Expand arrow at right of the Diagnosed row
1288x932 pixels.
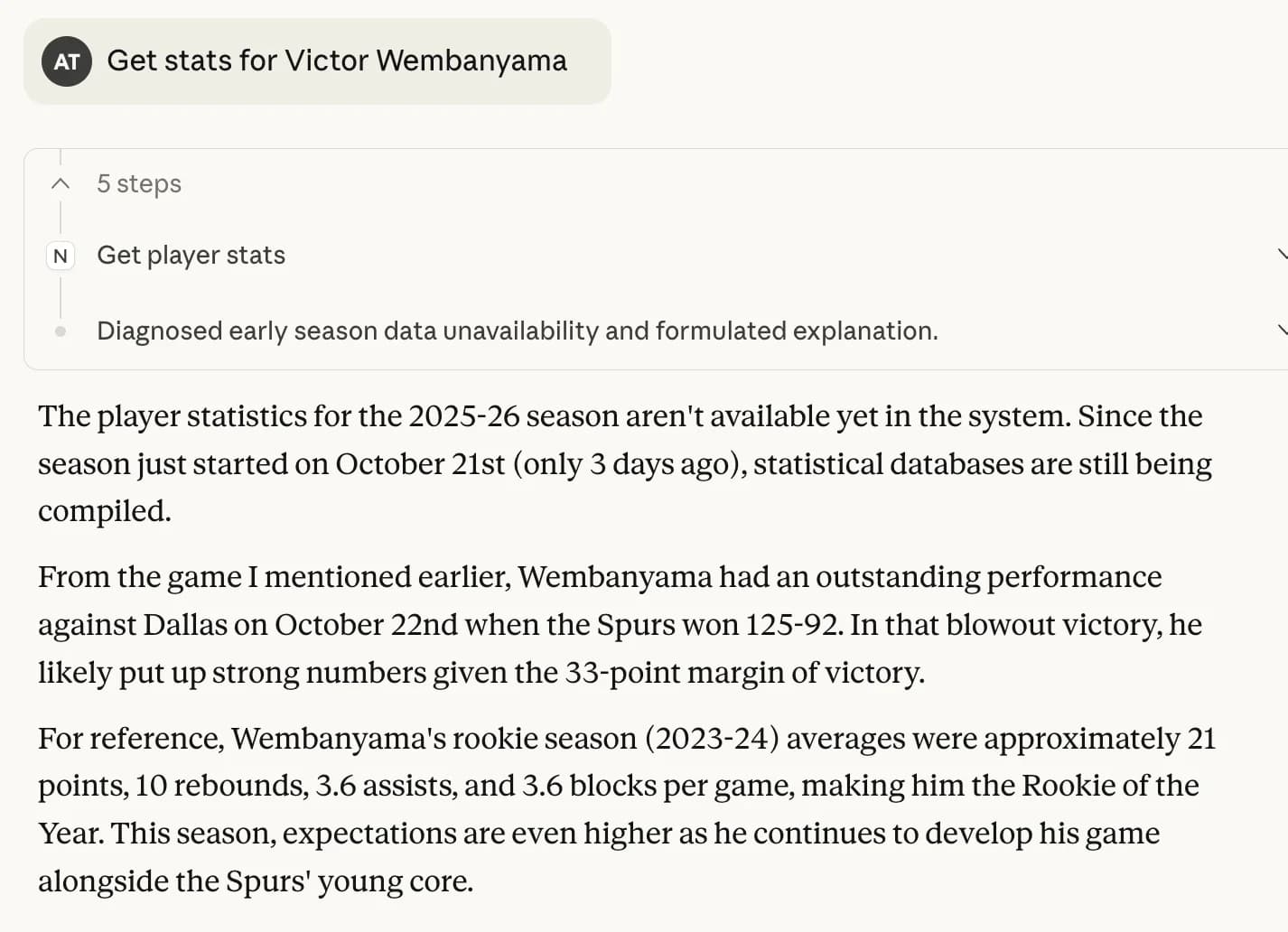click(1282, 331)
